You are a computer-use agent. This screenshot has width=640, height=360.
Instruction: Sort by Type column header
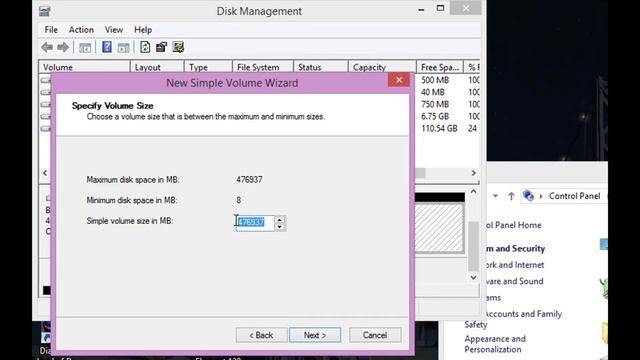point(208,67)
